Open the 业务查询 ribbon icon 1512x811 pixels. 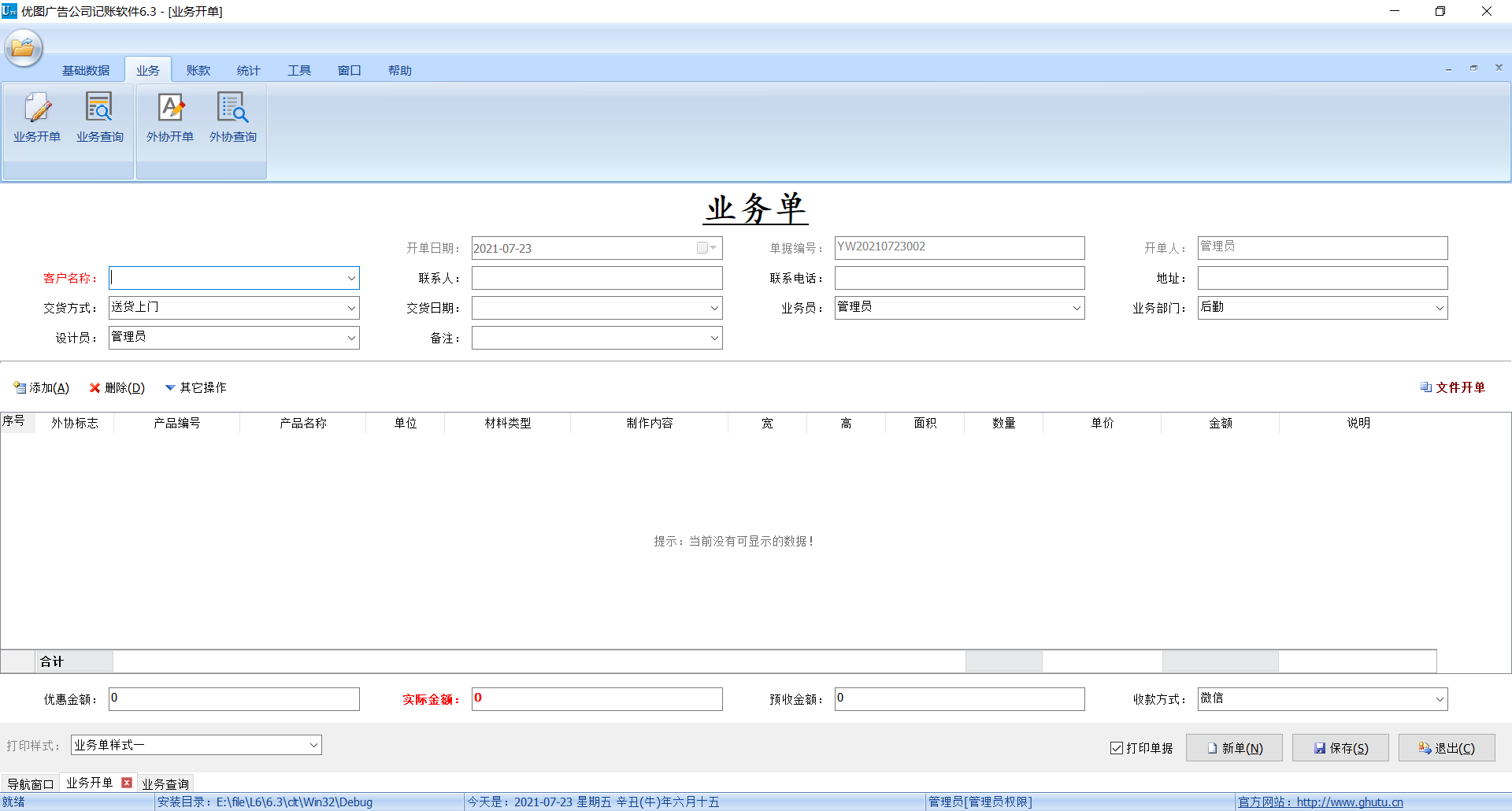(99, 117)
